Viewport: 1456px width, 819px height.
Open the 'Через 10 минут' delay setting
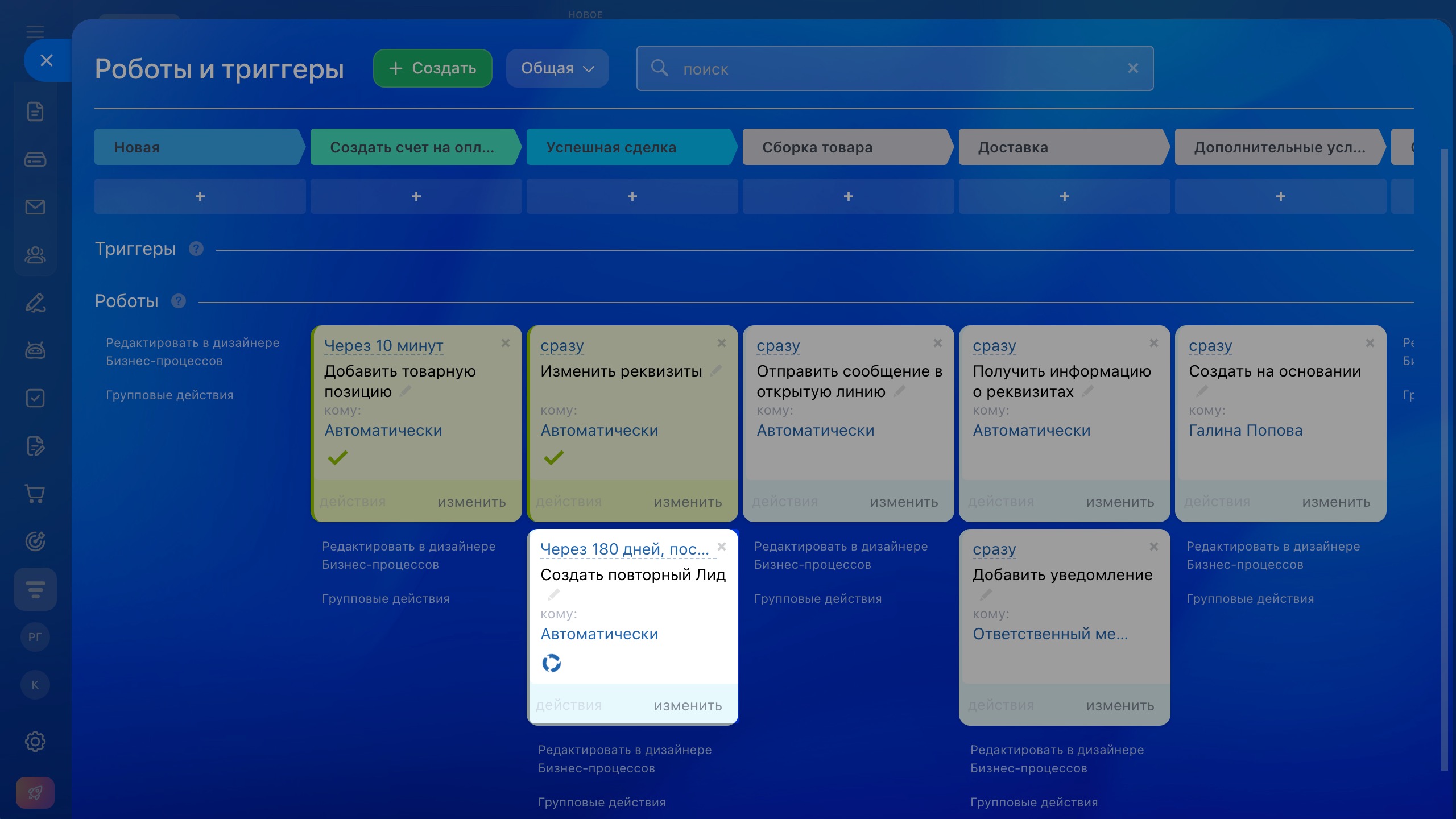384,346
